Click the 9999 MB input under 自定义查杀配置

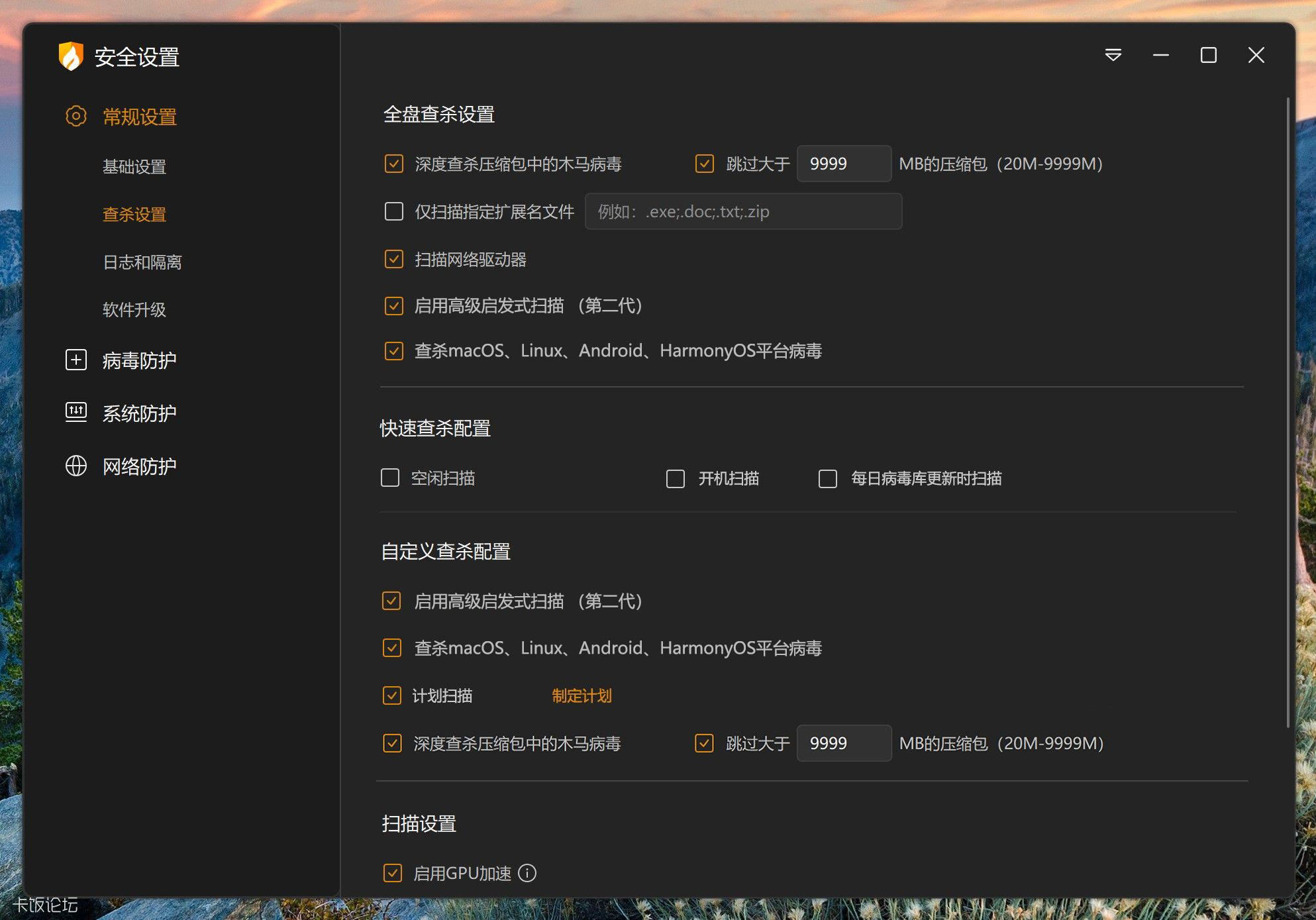[844, 743]
